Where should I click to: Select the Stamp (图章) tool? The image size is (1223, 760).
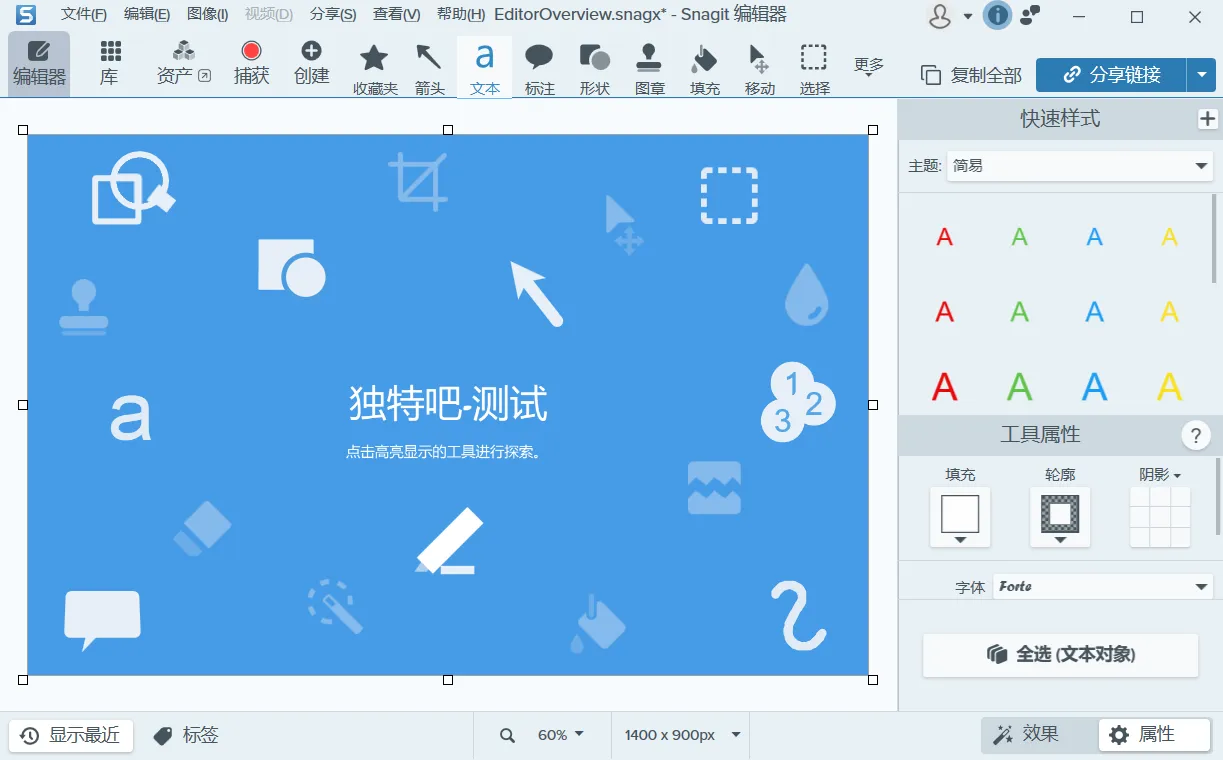coord(649,67)
